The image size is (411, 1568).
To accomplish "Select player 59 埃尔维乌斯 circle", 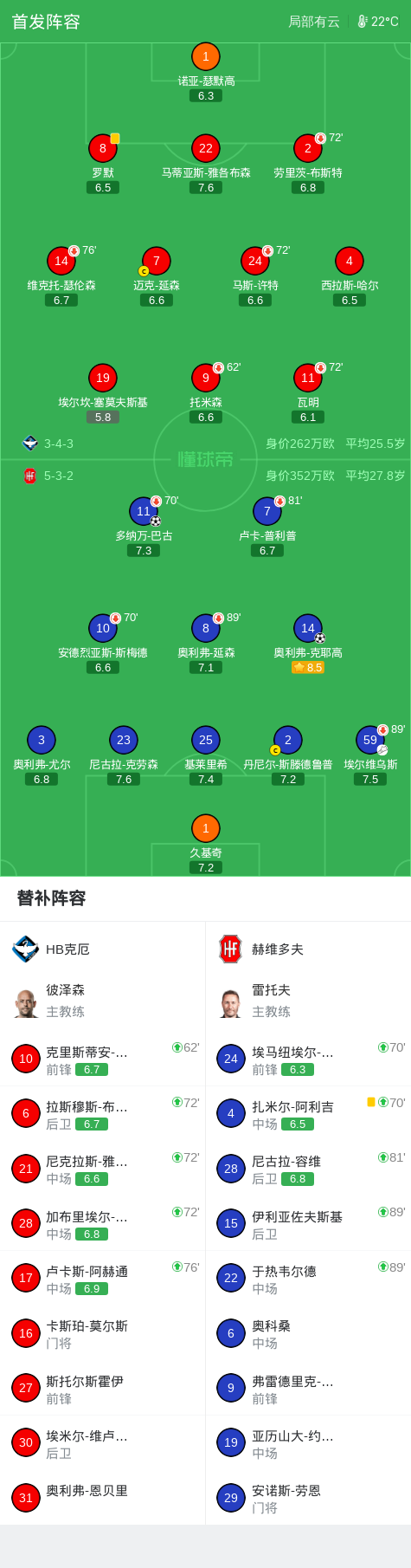I will pos(370,740).
